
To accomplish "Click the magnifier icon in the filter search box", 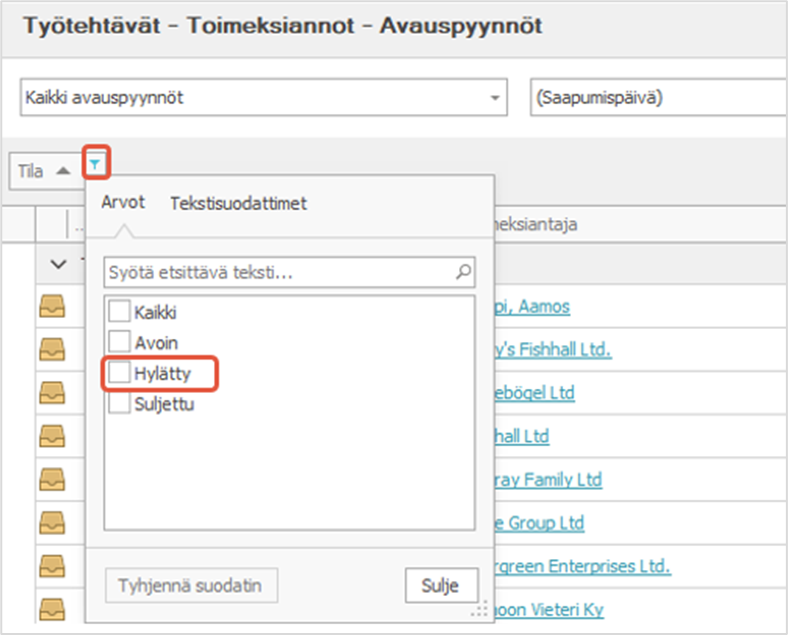I will [463, 271].
